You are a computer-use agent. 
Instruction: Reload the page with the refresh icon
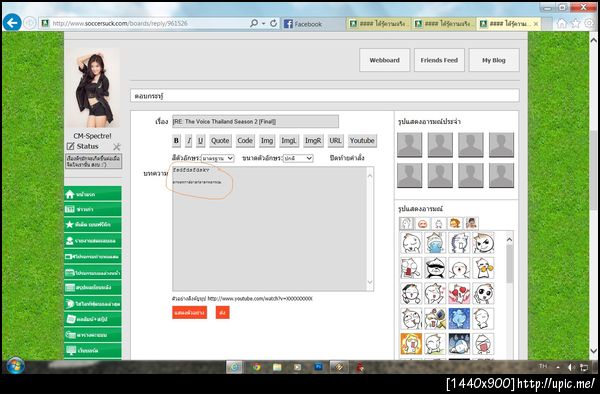[273, 23]
